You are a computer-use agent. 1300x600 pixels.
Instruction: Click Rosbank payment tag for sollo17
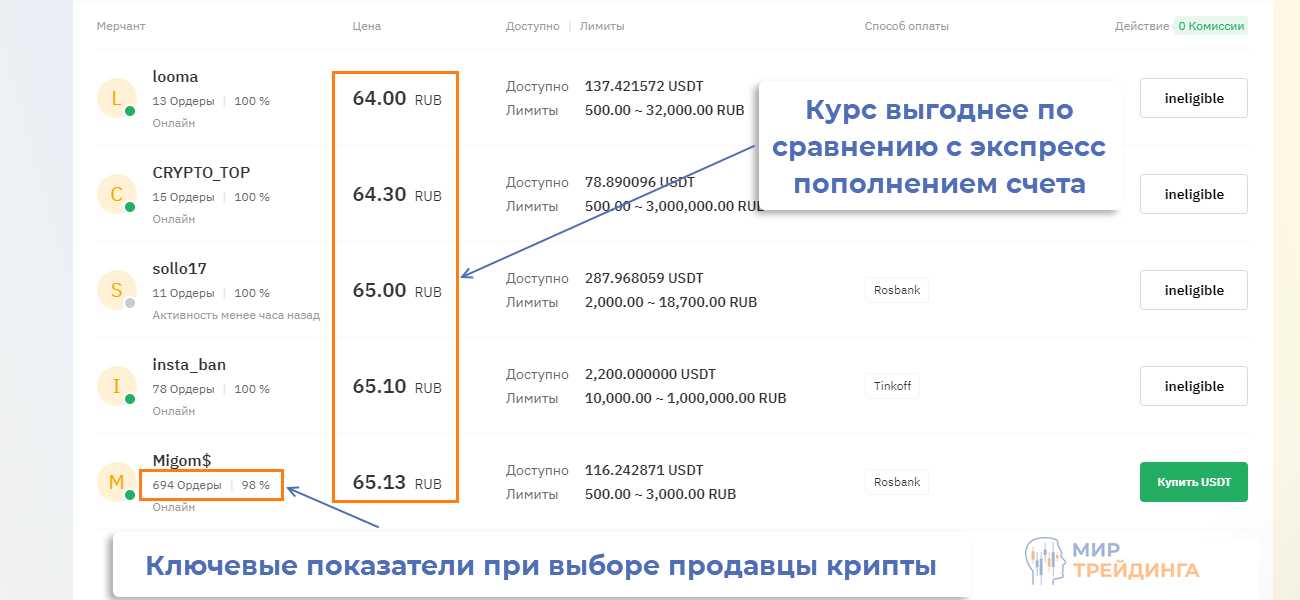click(896, 290)
